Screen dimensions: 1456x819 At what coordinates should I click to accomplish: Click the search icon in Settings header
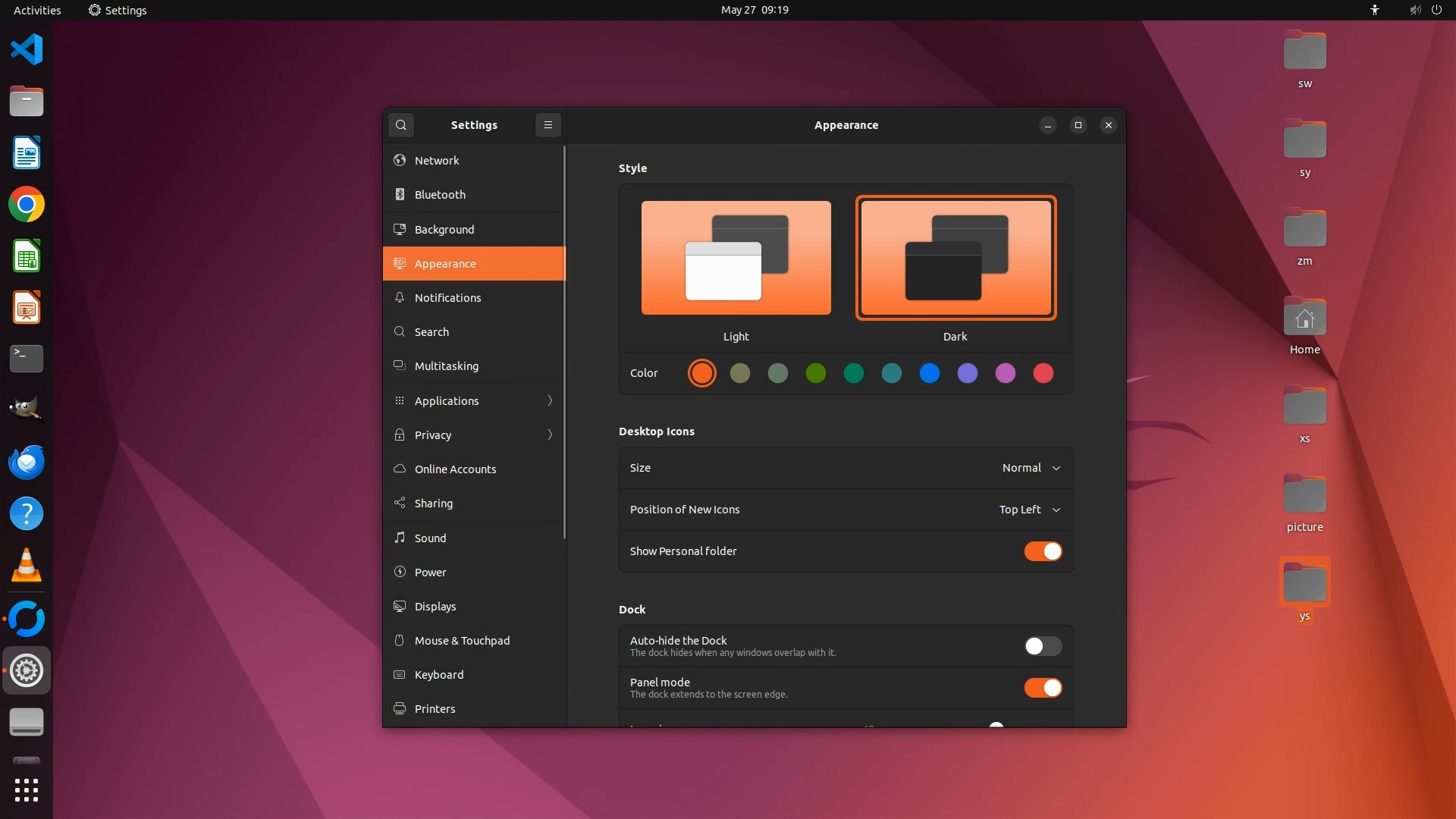pos(401,125)
